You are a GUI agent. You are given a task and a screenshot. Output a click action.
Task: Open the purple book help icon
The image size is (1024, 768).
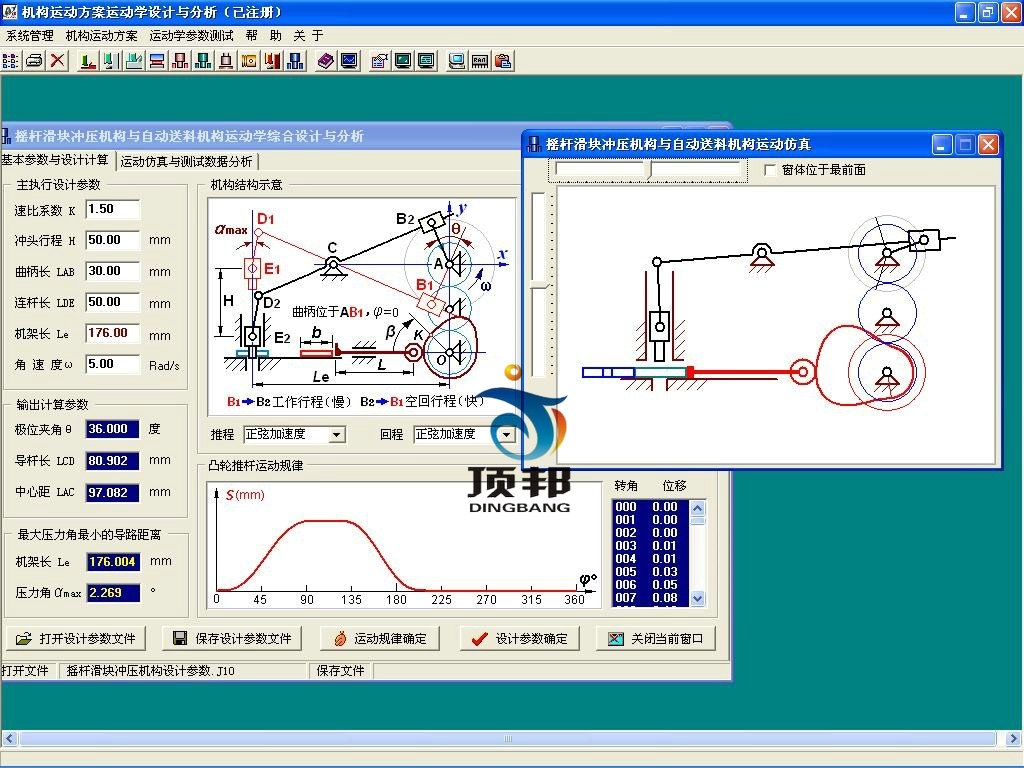(x=326, y=61)
